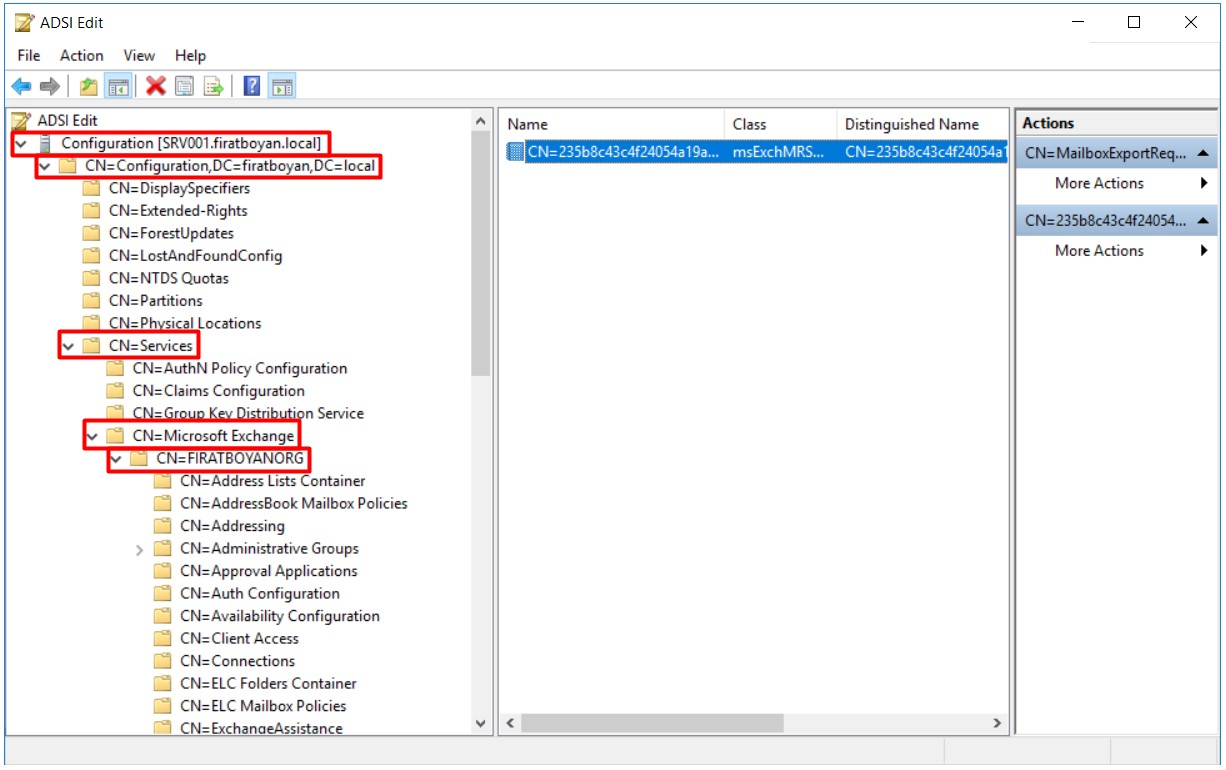1226x770 pixels.
Task: Collapse the CN=MailboxExportReq... actions section
Action: coord(1202,153)
